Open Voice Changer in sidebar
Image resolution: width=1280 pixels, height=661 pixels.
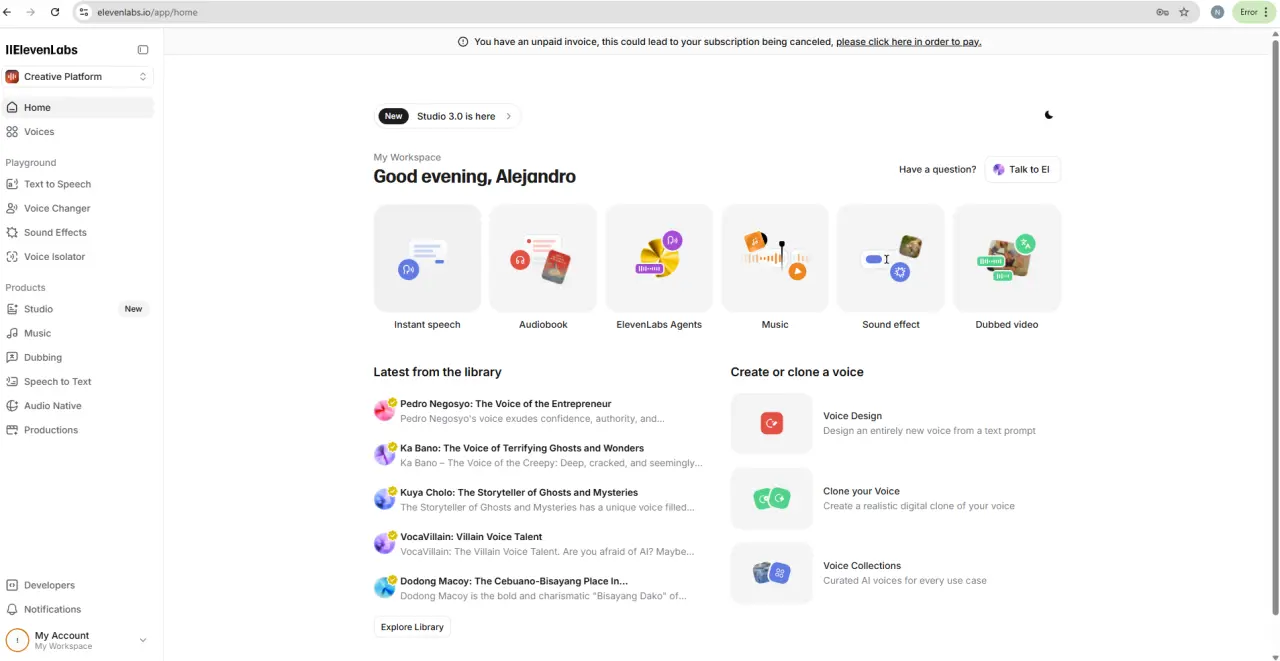78,208
